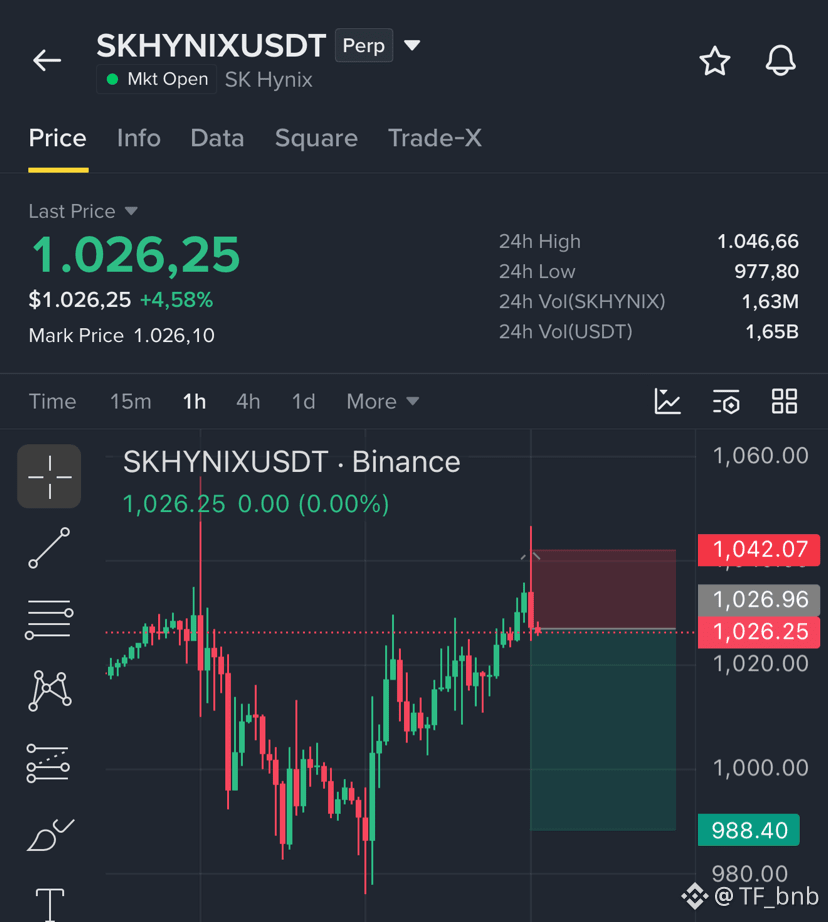Screen dimensions: 828x922
Task: Click the 988.40 take-profit price label
Action: coord(749,830)
